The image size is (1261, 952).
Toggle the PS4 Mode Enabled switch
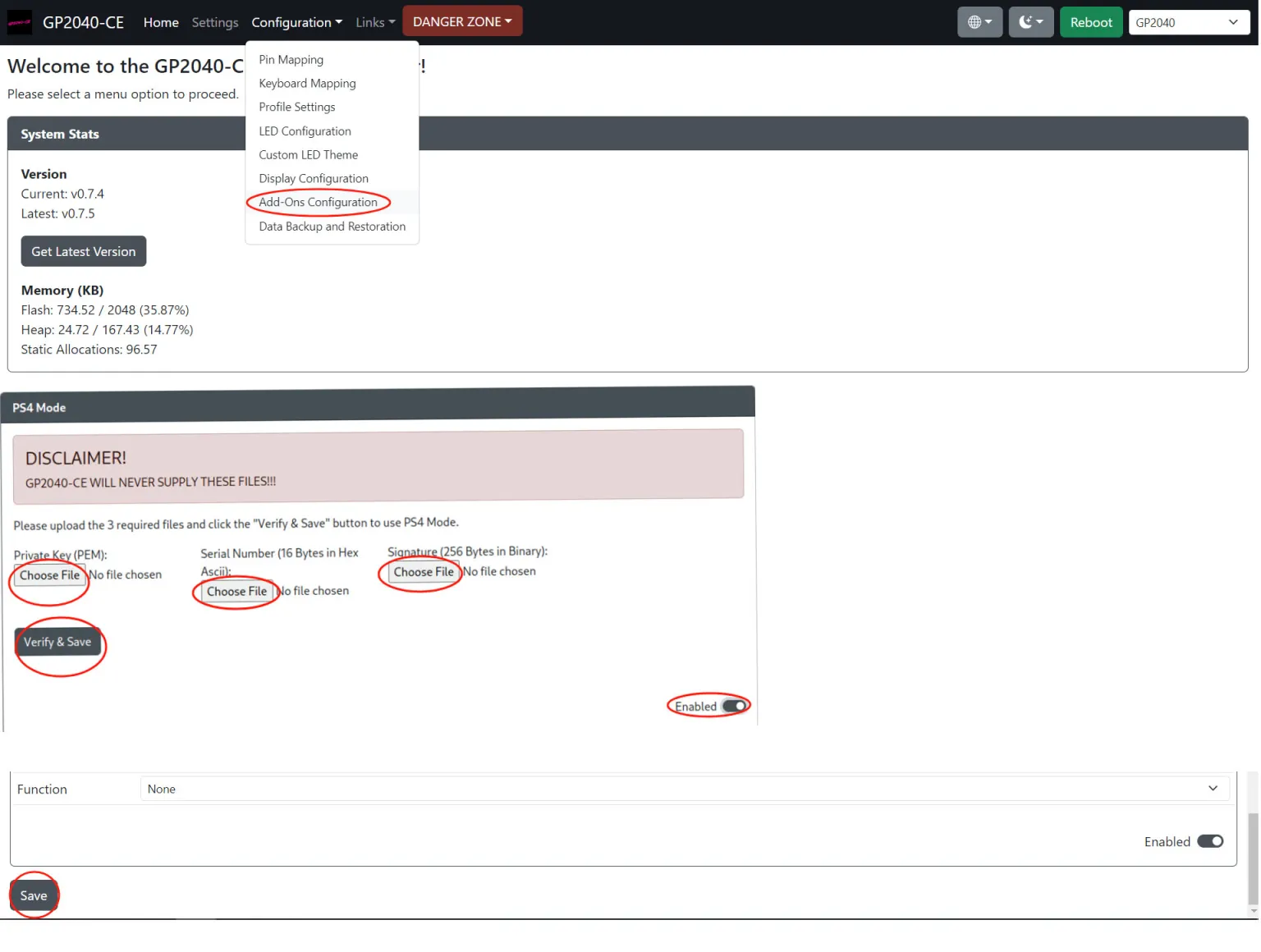click(x=734, y=706)
